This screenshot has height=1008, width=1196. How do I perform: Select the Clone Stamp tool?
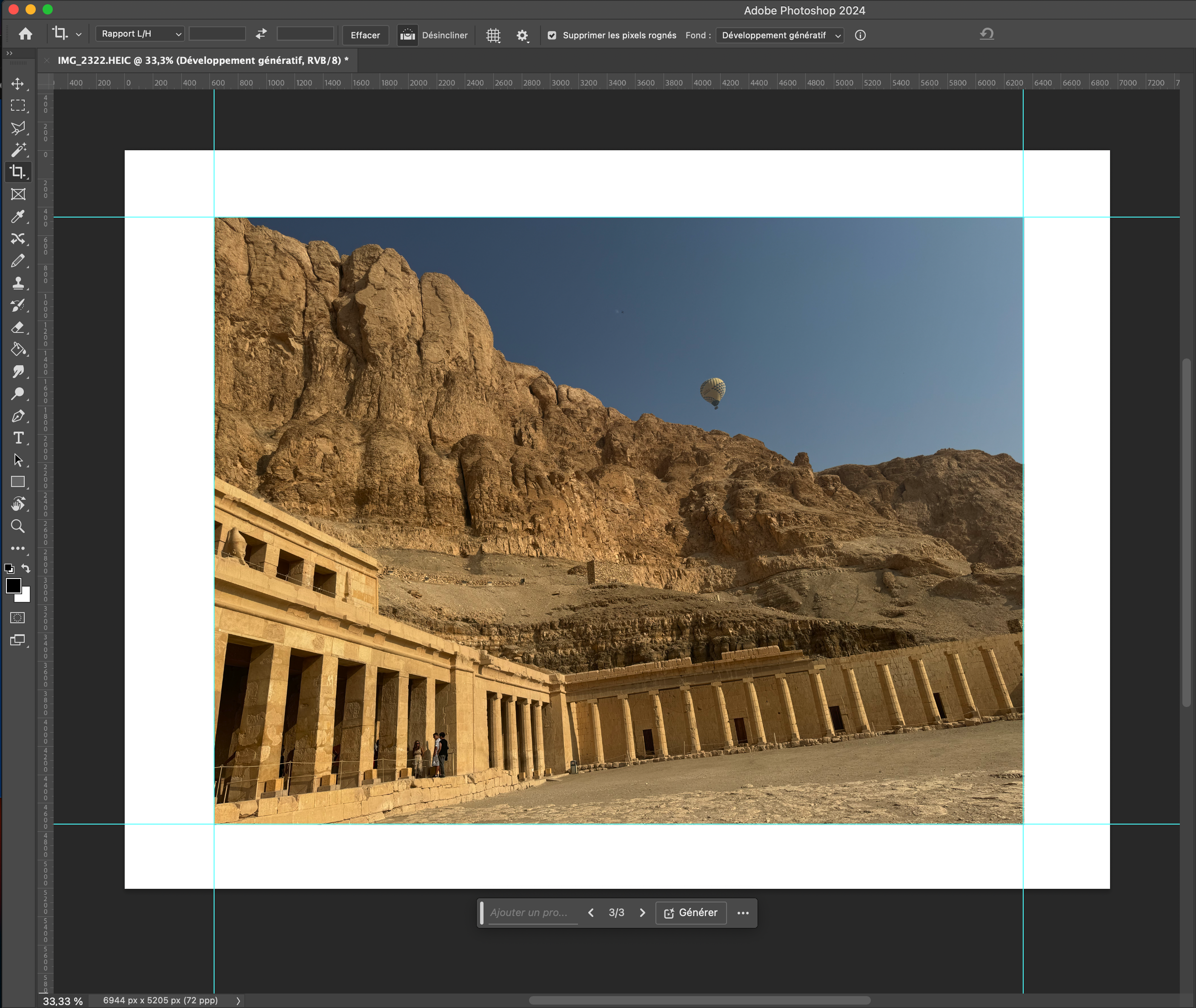[x=18, y=283]
